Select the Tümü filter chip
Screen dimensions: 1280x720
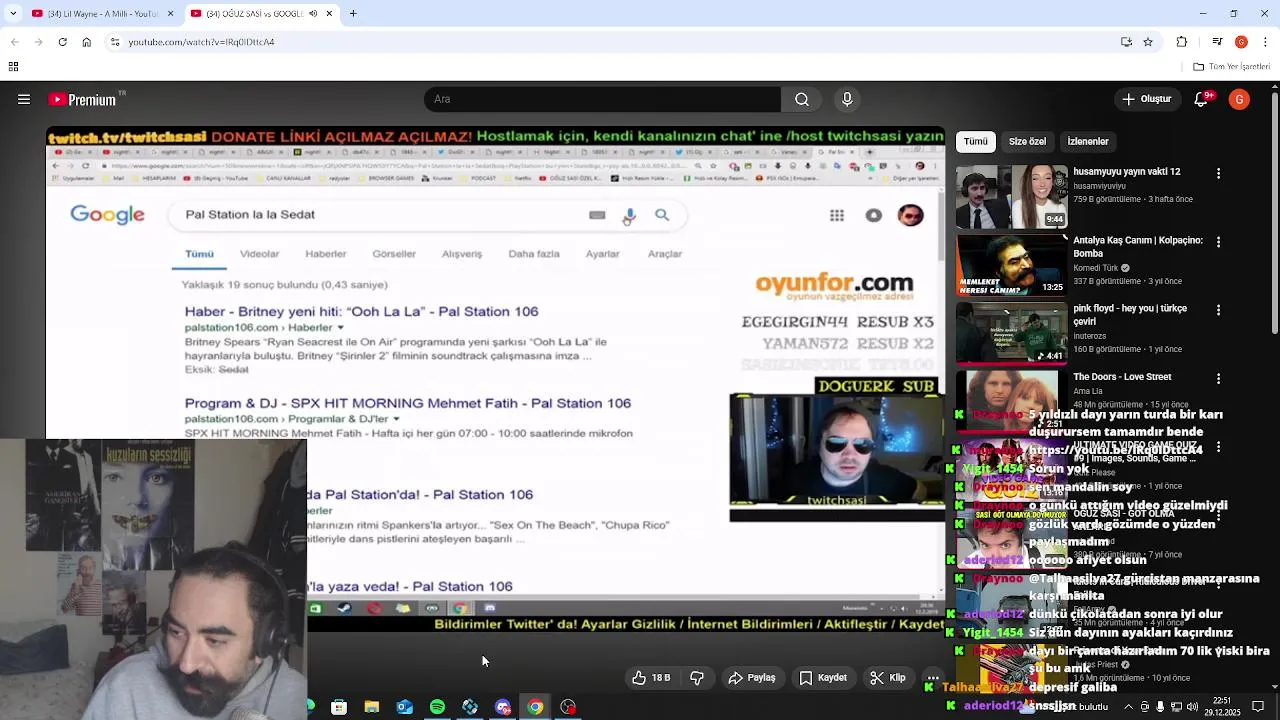coord(976,142)
